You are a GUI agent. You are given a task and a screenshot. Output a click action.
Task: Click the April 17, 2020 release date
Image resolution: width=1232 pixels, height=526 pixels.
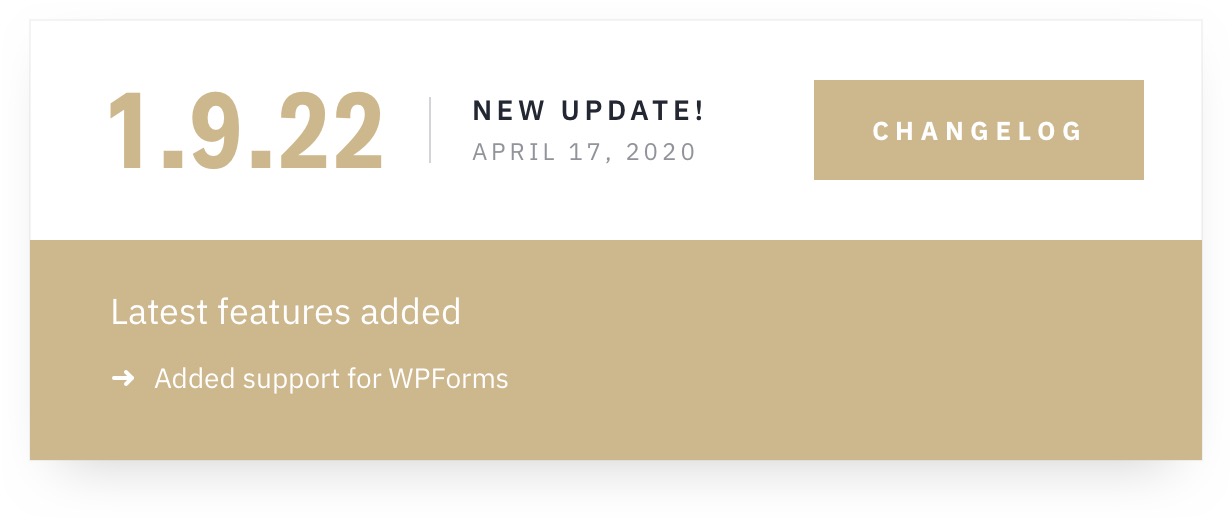584,152
